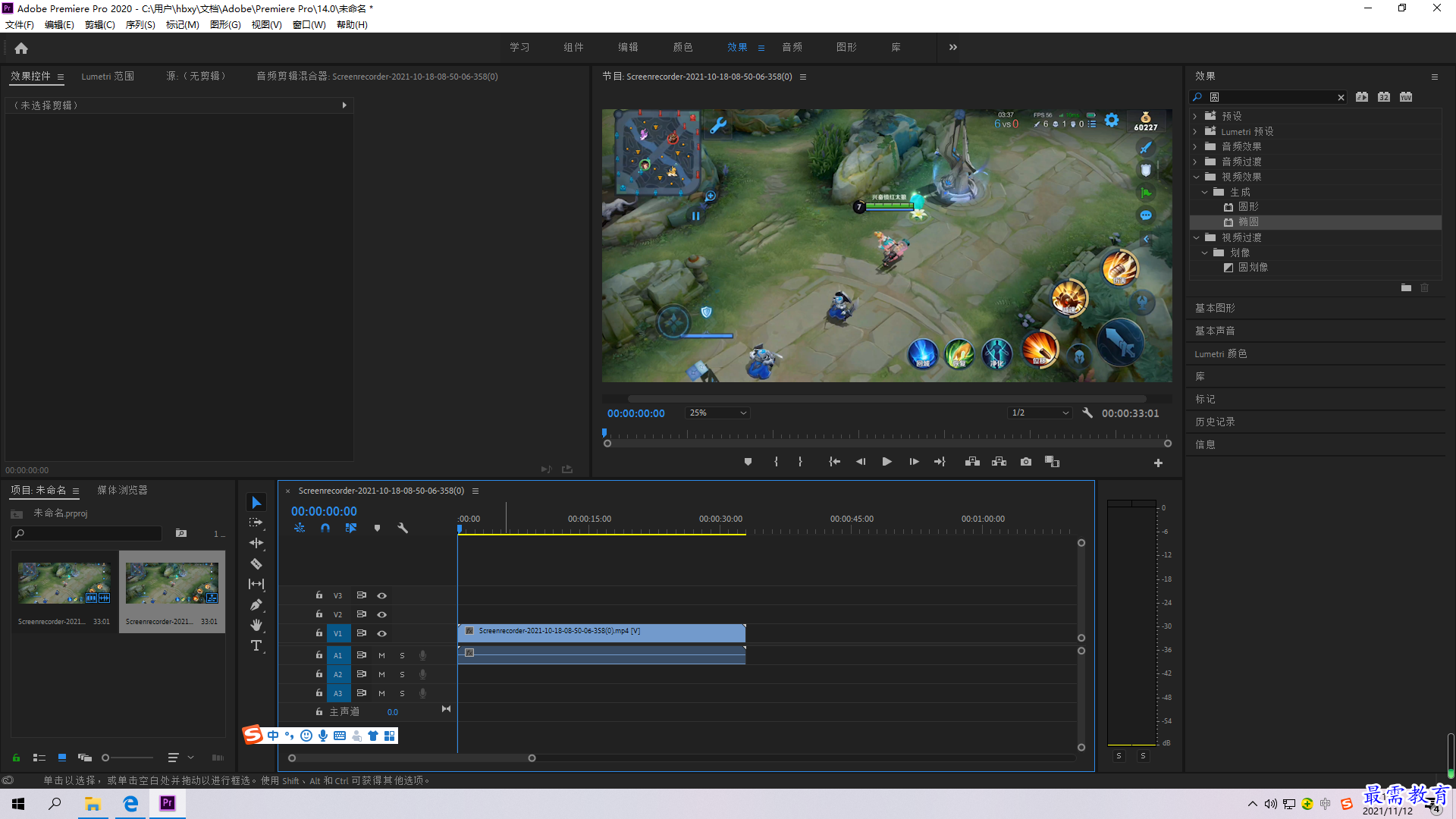
Task: Step forward one frame
Action: click(x=914, y=462)
